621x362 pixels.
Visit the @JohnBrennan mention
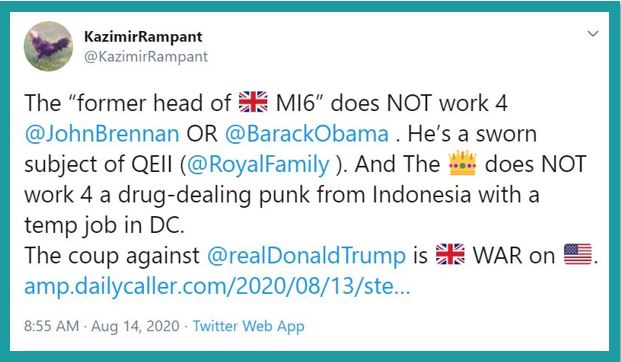(102, 134)
